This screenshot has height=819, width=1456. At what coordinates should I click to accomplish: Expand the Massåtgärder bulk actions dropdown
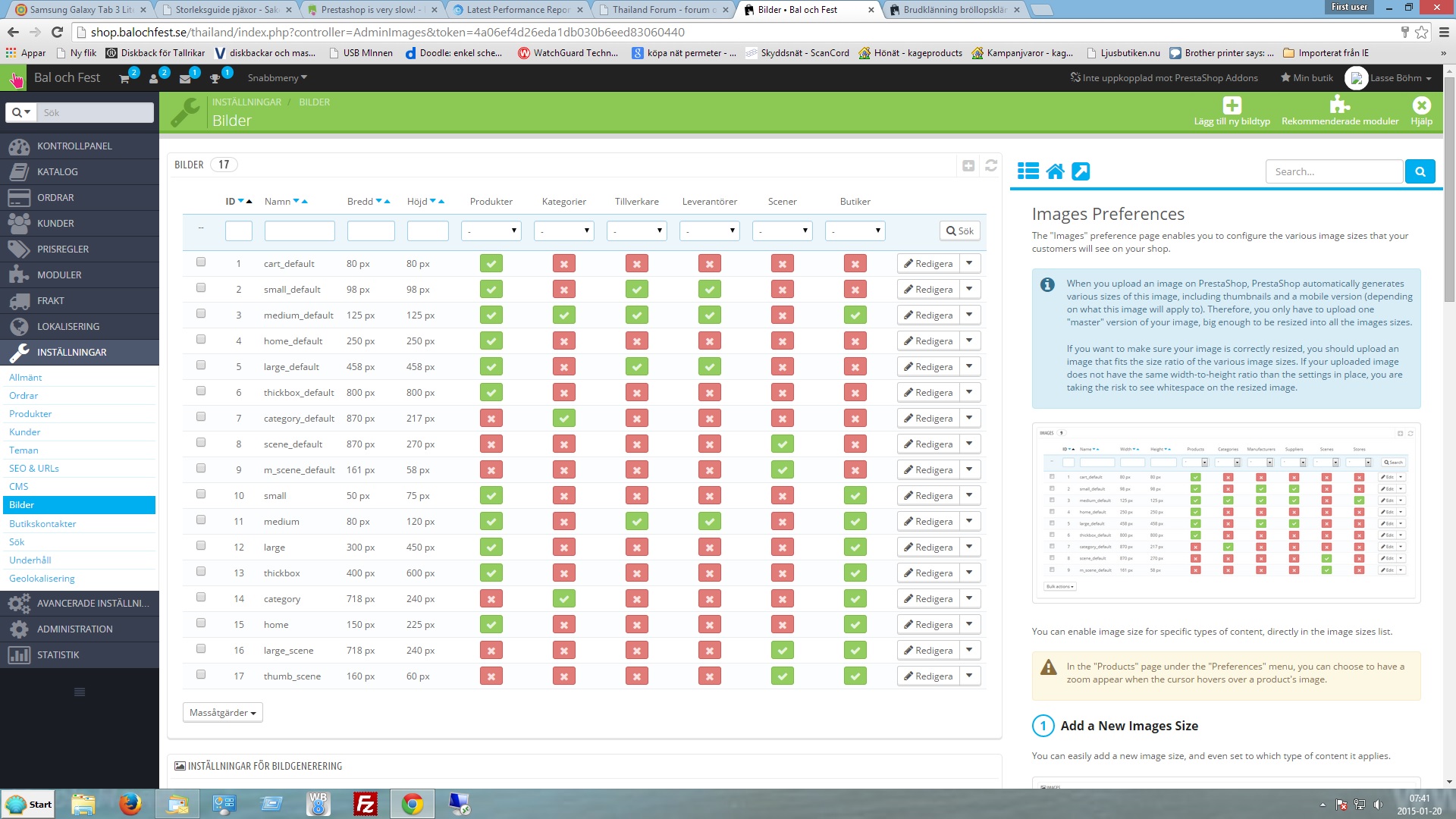pos(222,713)
